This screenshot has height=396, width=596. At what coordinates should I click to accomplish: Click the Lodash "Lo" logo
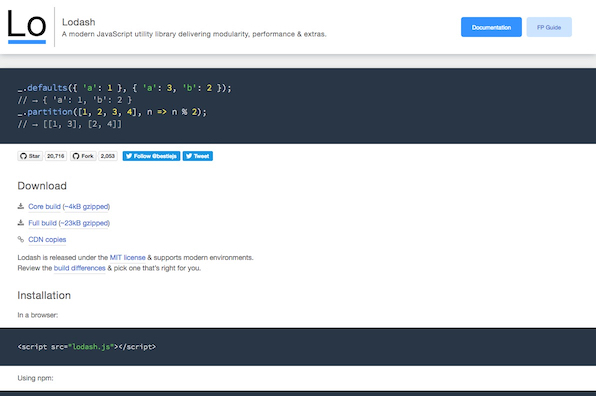[27, 26]
